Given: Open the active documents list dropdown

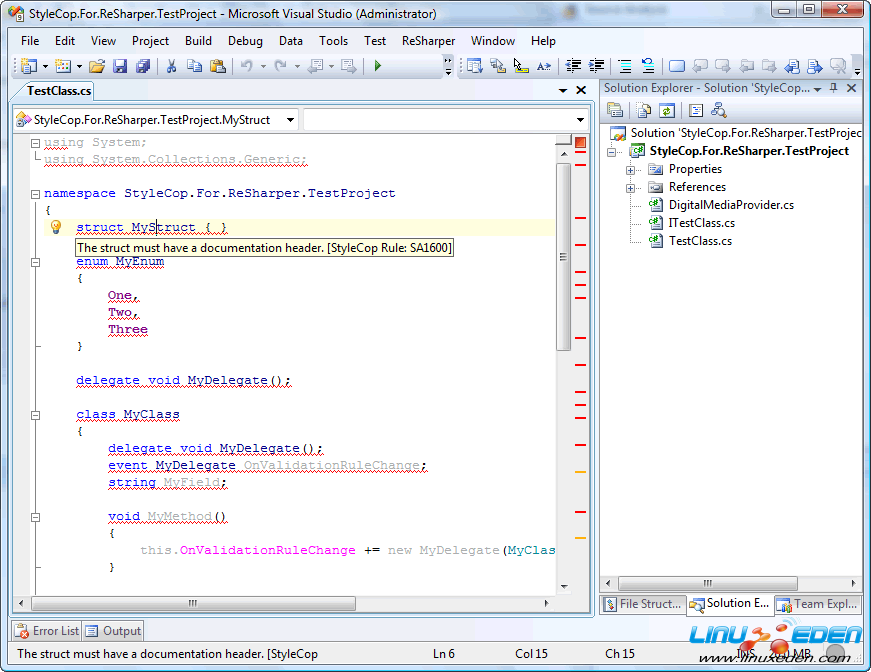Looking at the screenshot, I should pyautogui.click(x=563, y=90).
